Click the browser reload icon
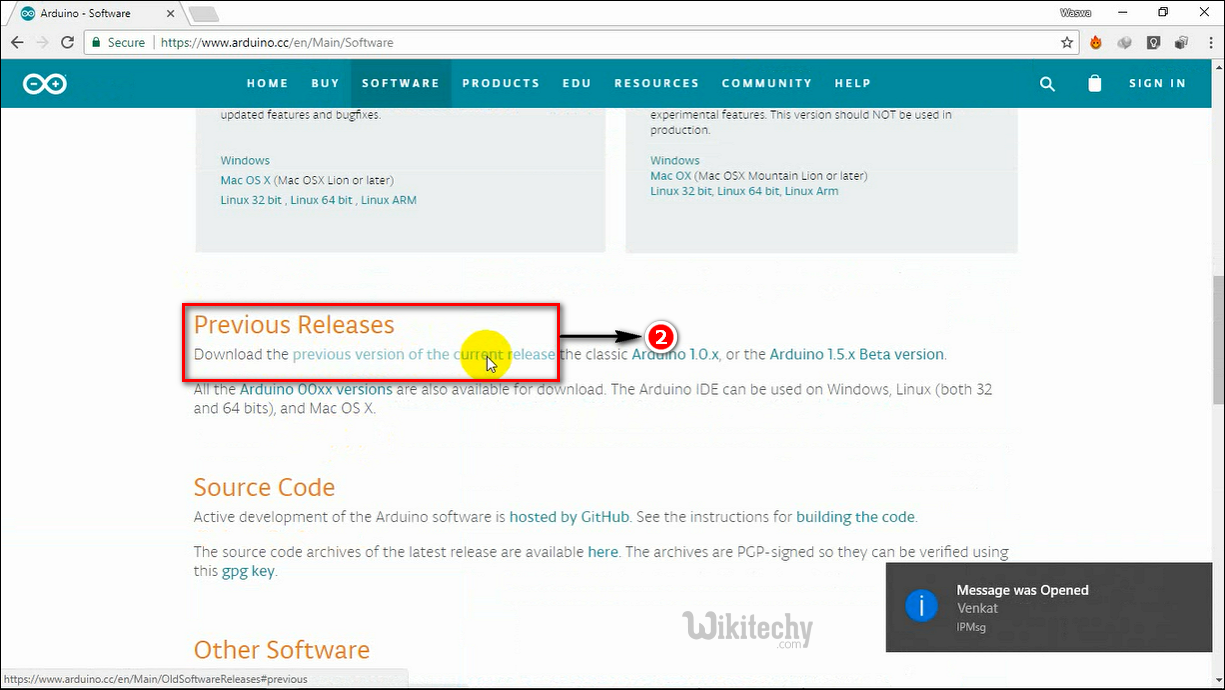Viewport: 1225px width, 690px height. (67, 43)
